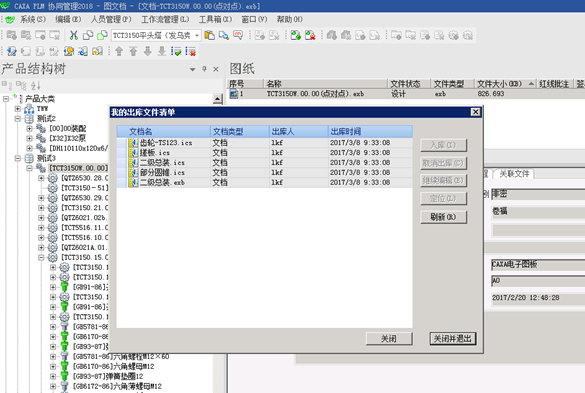Open the 产品结构树 panel options arrow
Screen dimensions: 585x393
(193, 69)
